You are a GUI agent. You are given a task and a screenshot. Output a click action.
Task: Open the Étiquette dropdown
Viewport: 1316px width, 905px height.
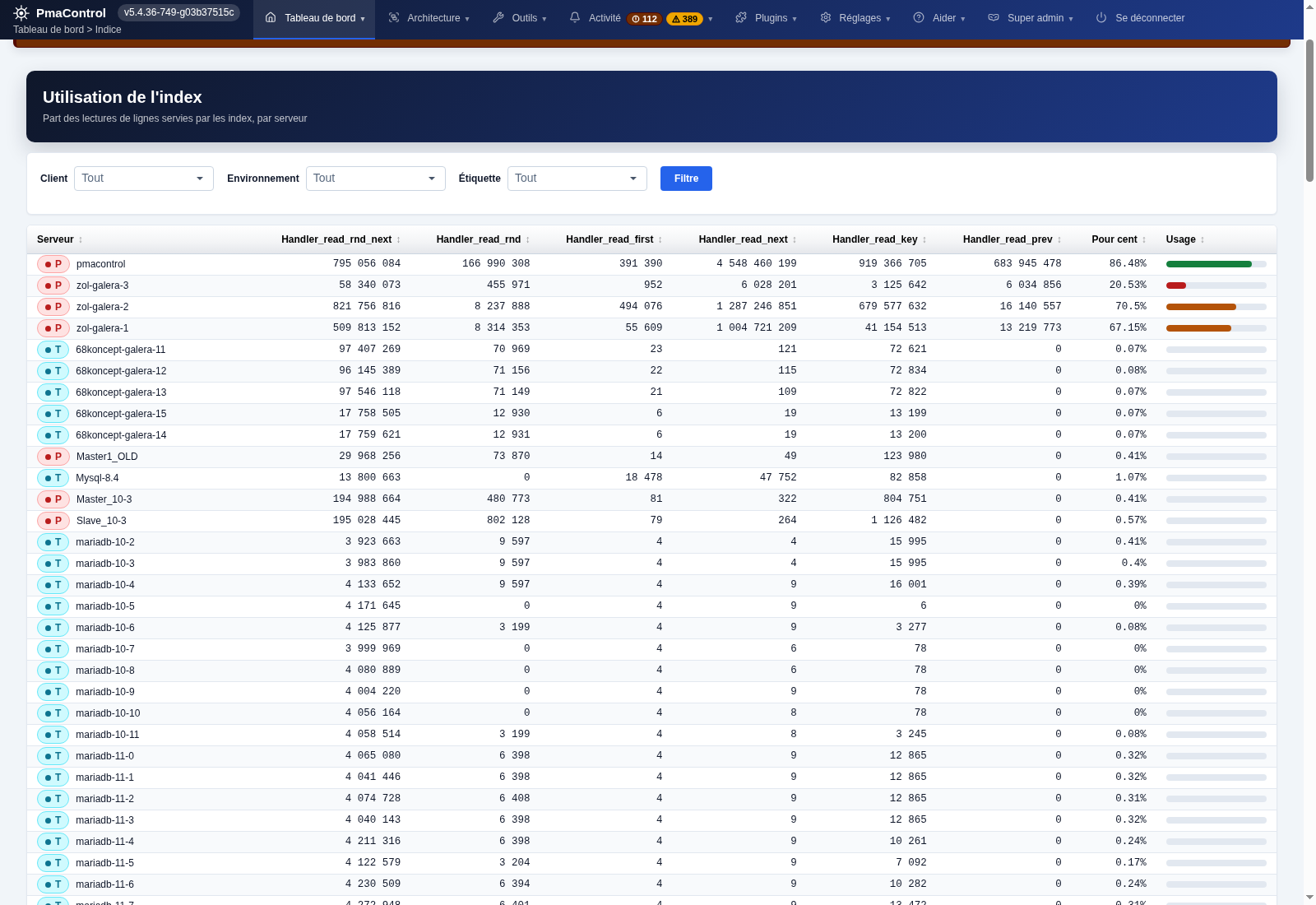point(577,179)
